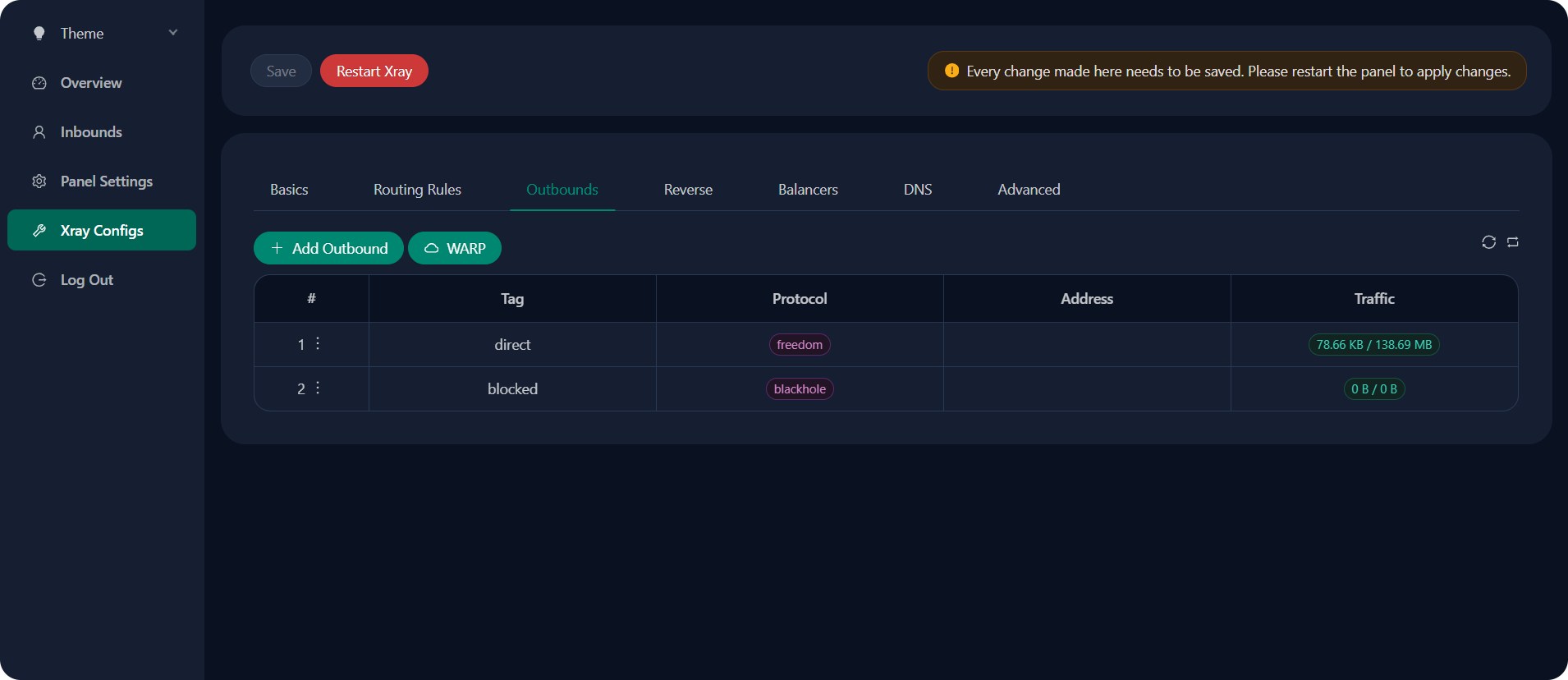Click the reset traffic icon above the table
The width and height of the screenshot is (1568, 680).
point(1513,242)
